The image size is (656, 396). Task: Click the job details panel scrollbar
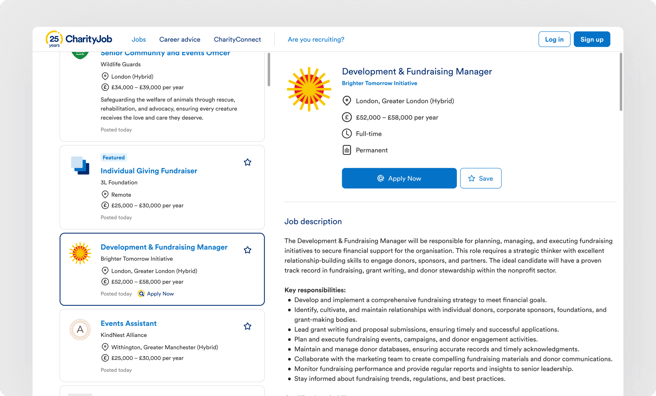[x=620, y=82]
